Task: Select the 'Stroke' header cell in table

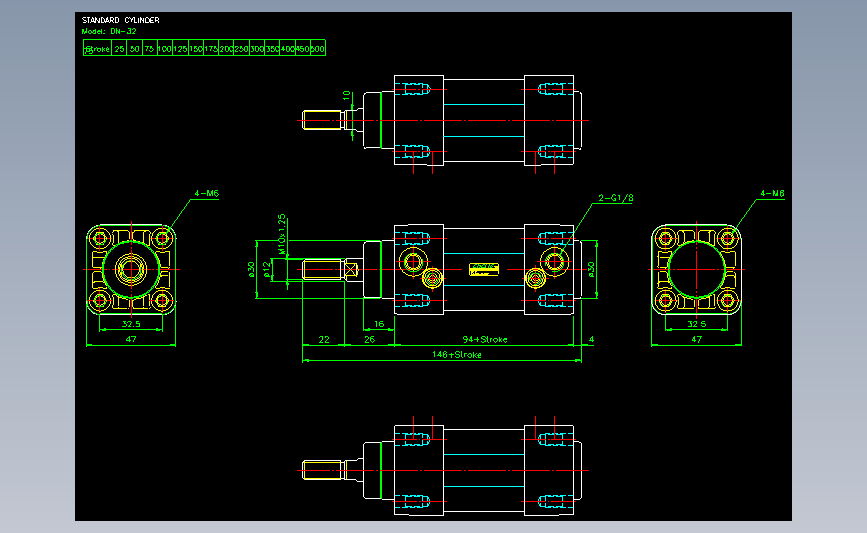Action: pyautogui.click(x=97, y=49)
